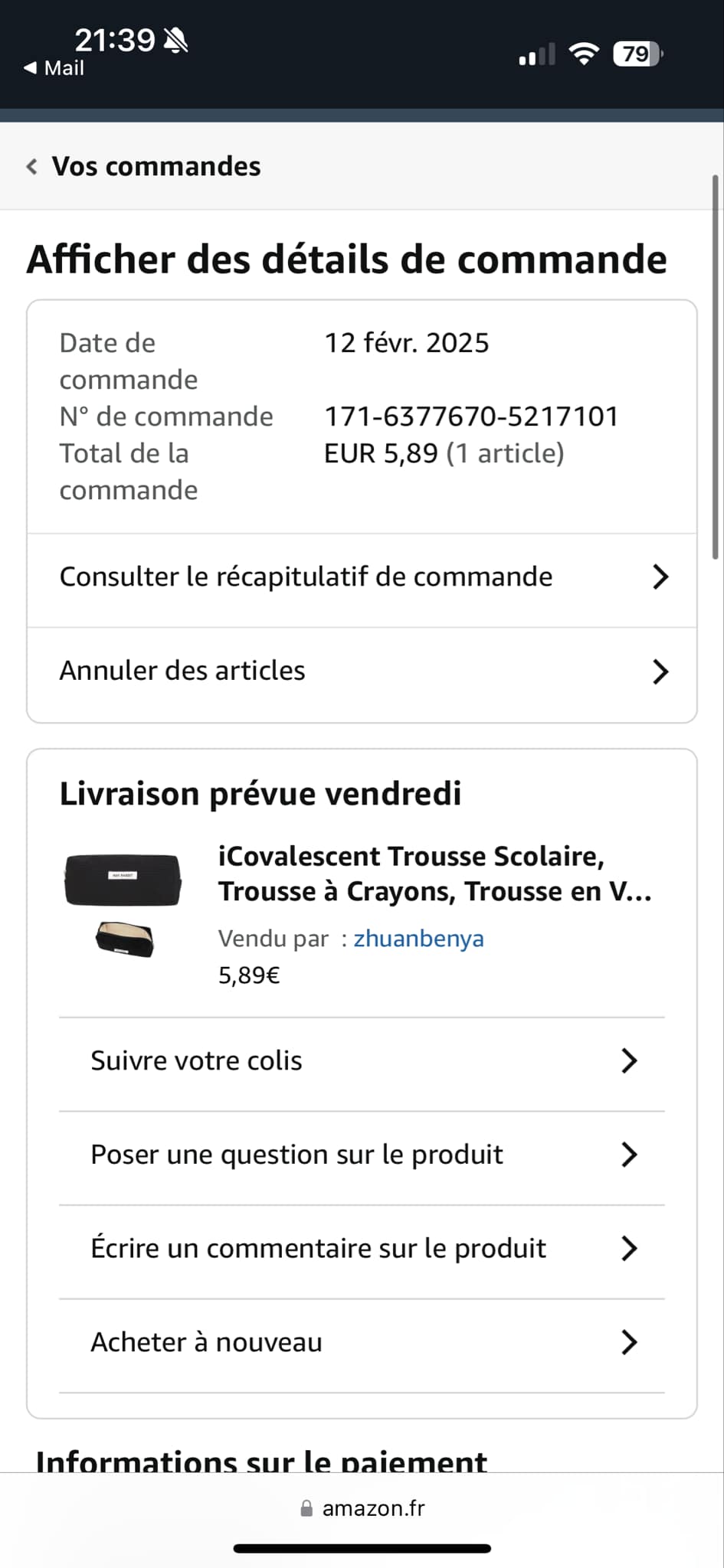
Task: Tap the lock icon beside amazon.fr
Action: (x=306, y=1508)
